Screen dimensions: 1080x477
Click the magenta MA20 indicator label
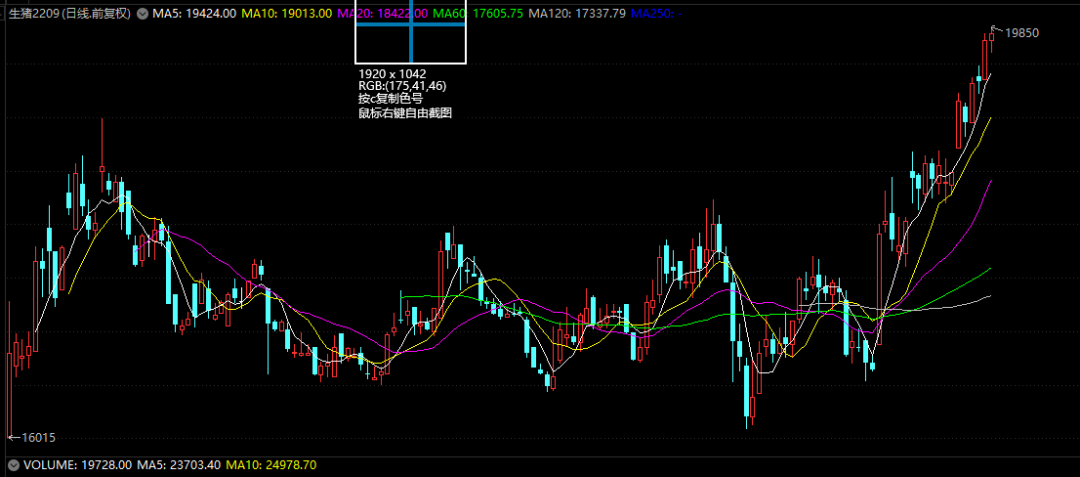383,13
